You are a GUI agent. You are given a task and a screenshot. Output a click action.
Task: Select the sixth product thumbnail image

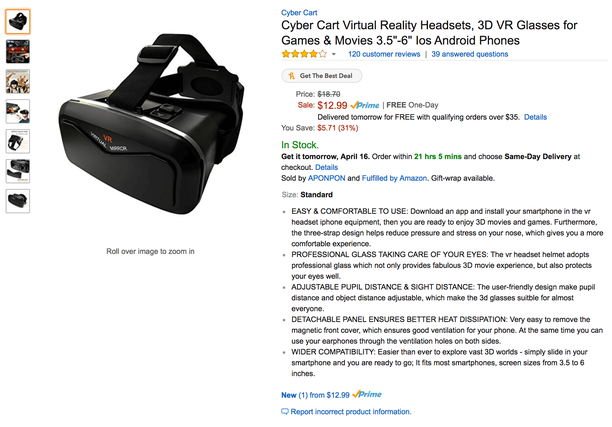18,171
